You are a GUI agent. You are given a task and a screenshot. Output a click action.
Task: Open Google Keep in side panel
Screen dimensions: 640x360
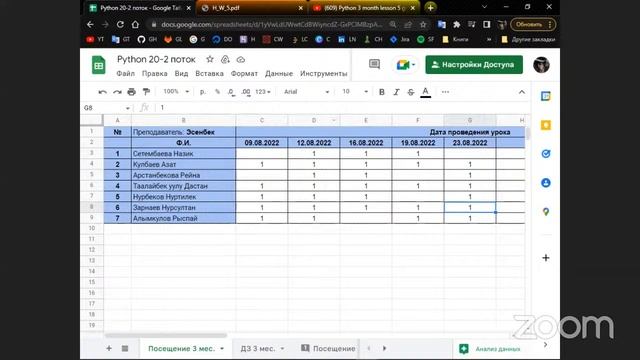click(546, 125)
